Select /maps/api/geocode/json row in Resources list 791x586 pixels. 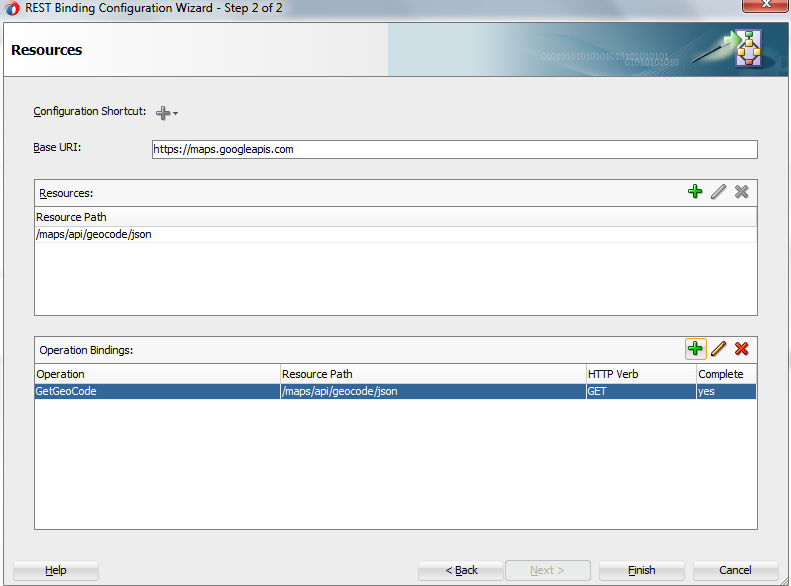(396, 235)
